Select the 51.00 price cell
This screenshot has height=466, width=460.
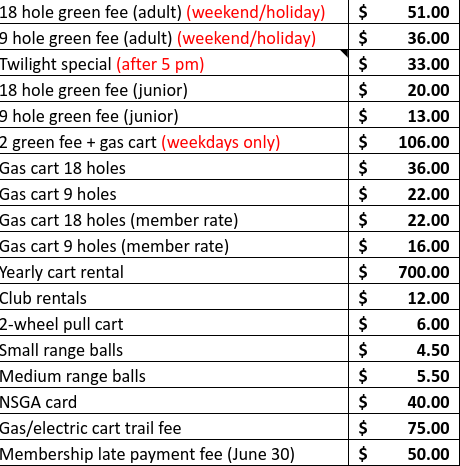click(x=404, y=12)
